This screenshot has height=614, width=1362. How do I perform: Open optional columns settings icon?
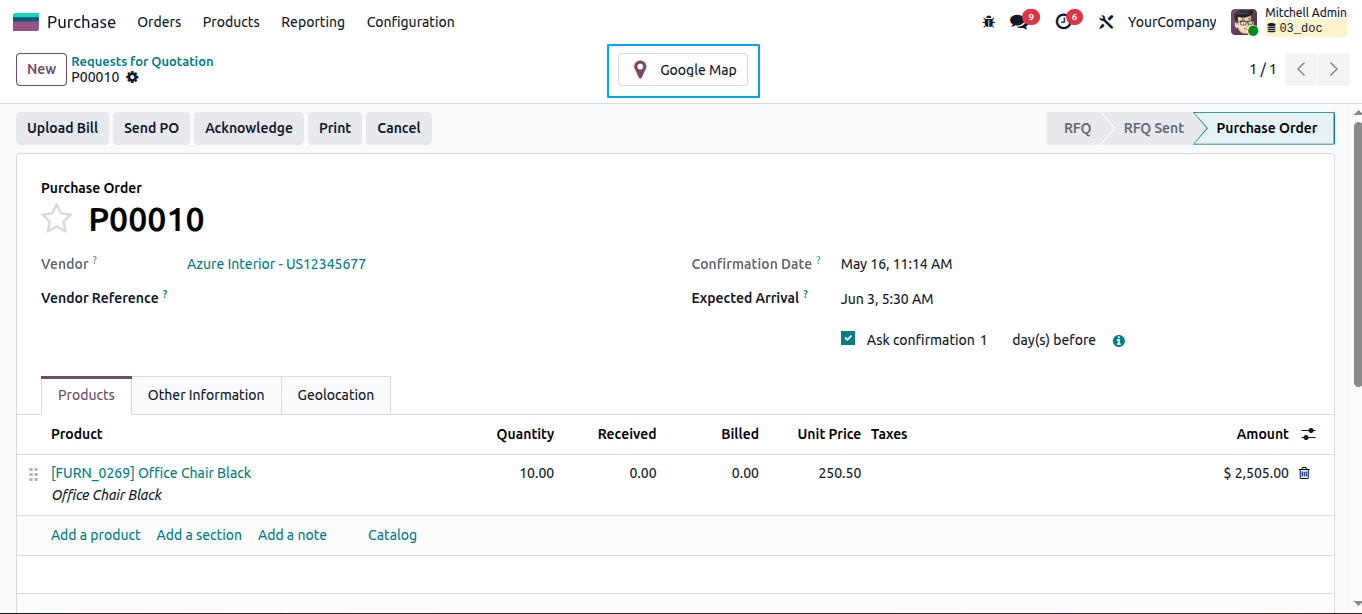point(1309,434)
